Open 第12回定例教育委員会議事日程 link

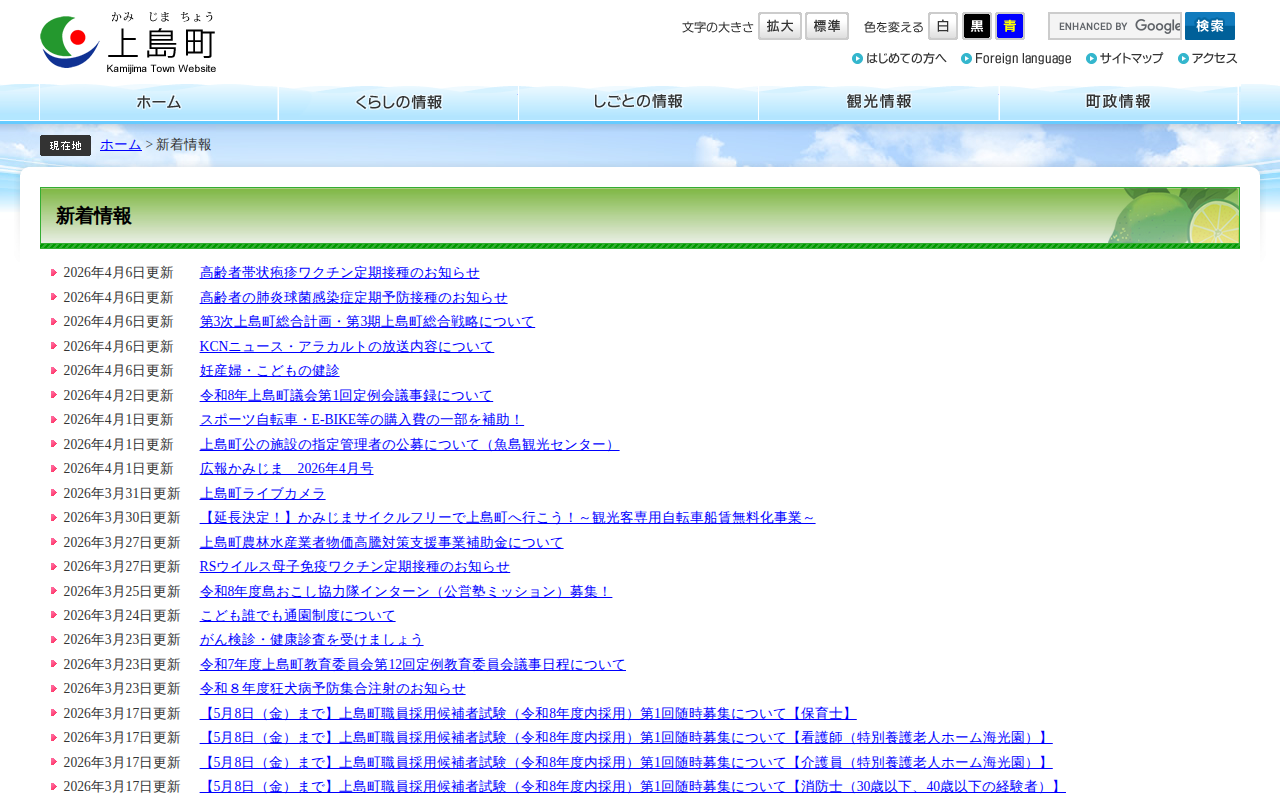(413, 665)
